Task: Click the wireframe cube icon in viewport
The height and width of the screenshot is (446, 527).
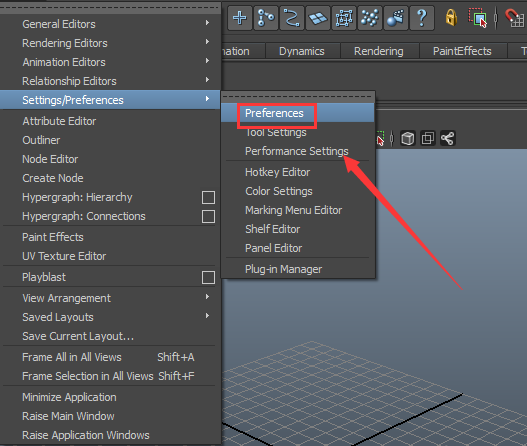Action: click(x=407, y=138)
